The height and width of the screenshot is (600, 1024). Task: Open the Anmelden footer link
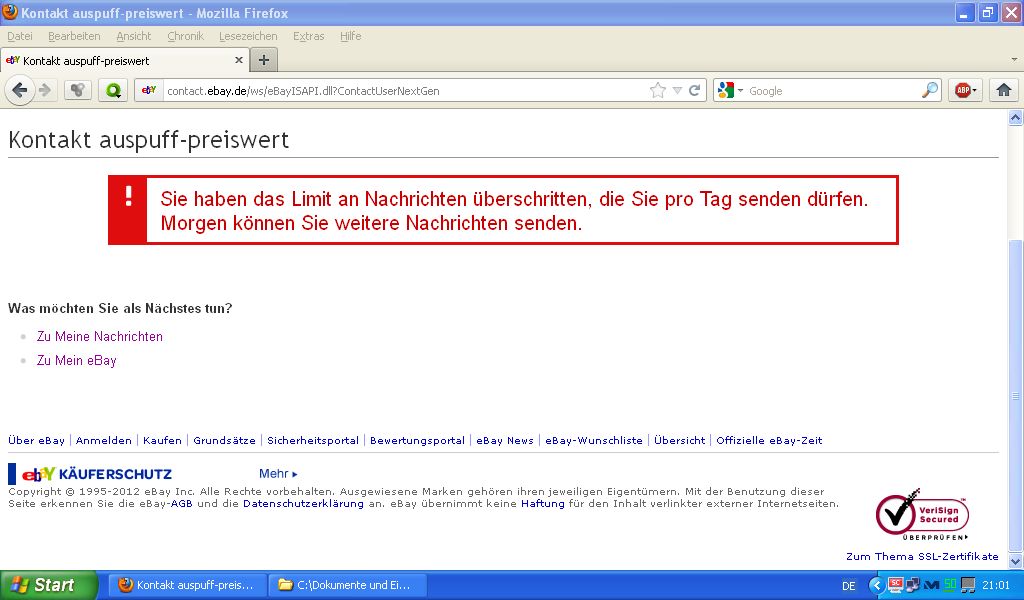click(x=104, y=441)
